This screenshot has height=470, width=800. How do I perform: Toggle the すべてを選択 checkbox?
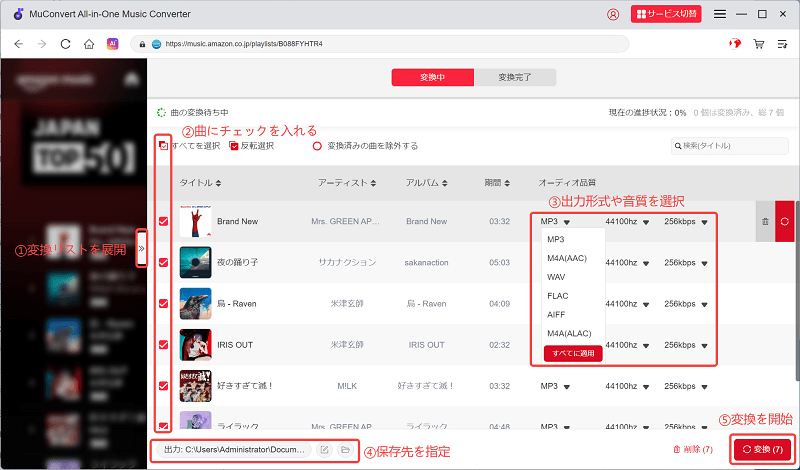click(163, 146)
